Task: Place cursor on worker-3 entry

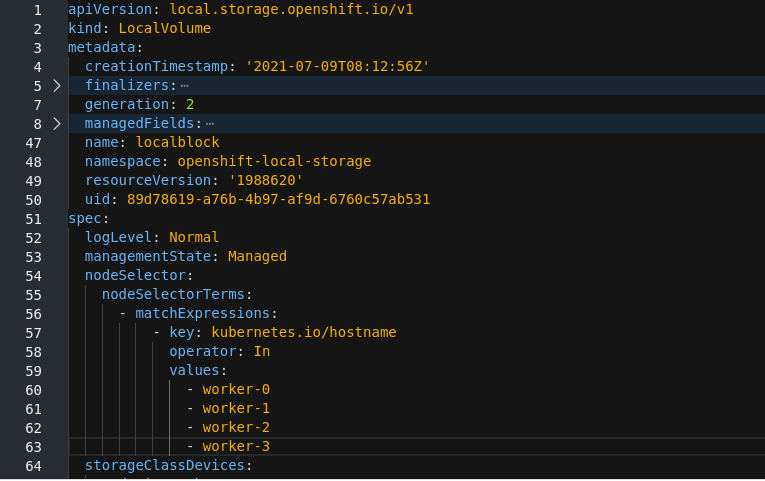Action: coord(236,447)
